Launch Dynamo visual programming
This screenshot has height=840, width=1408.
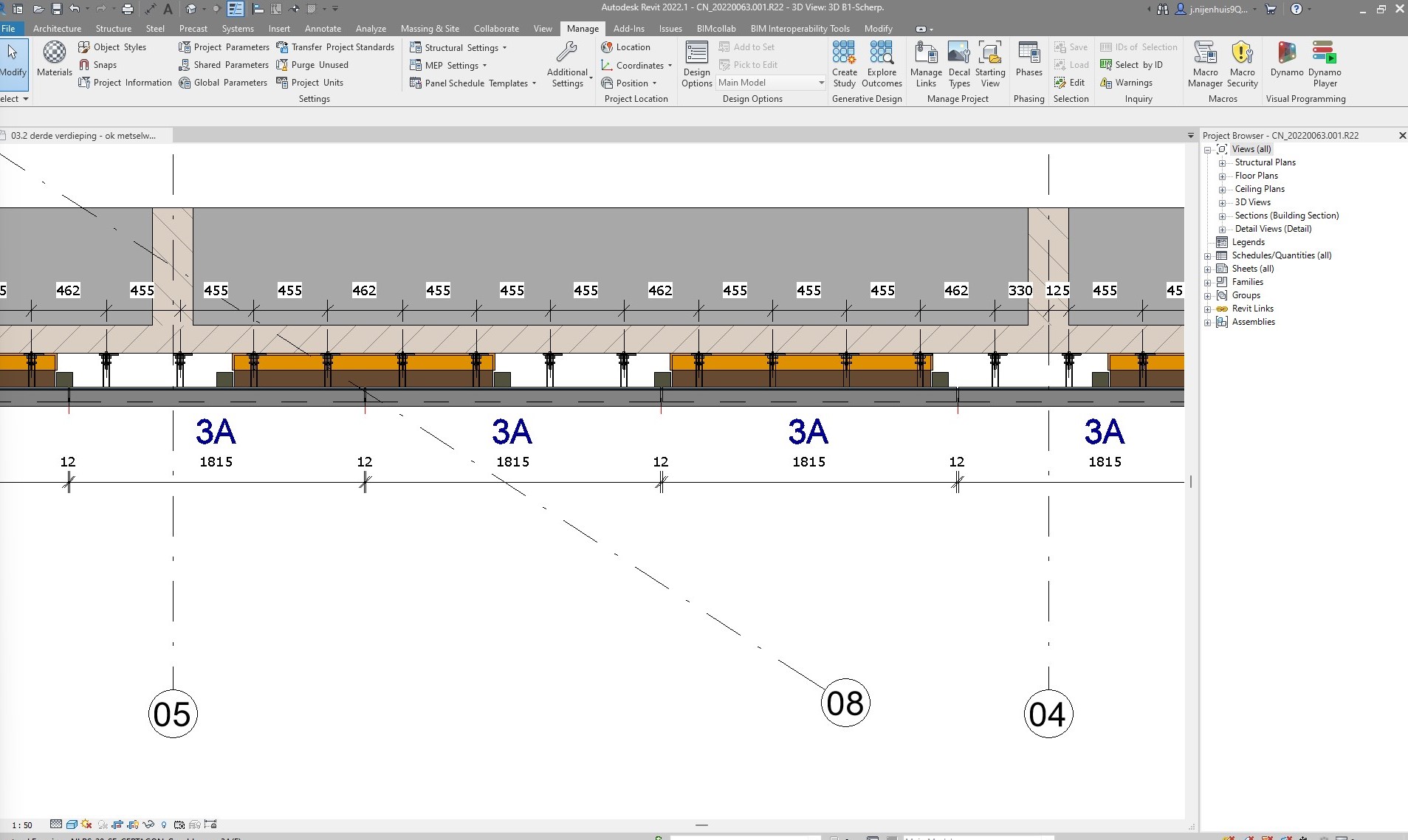(x=1286, y=59)
